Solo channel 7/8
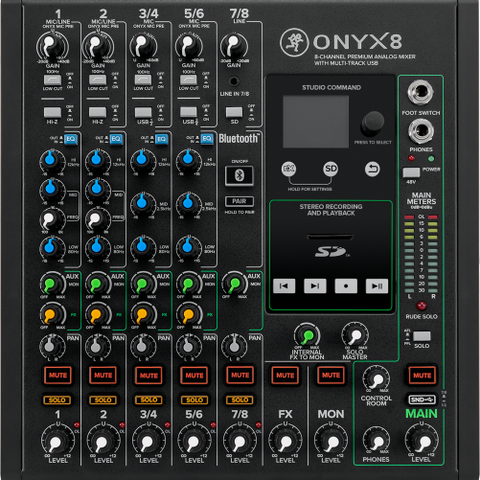The height and width of the screenshot is (480, 480). pos(240,400)
